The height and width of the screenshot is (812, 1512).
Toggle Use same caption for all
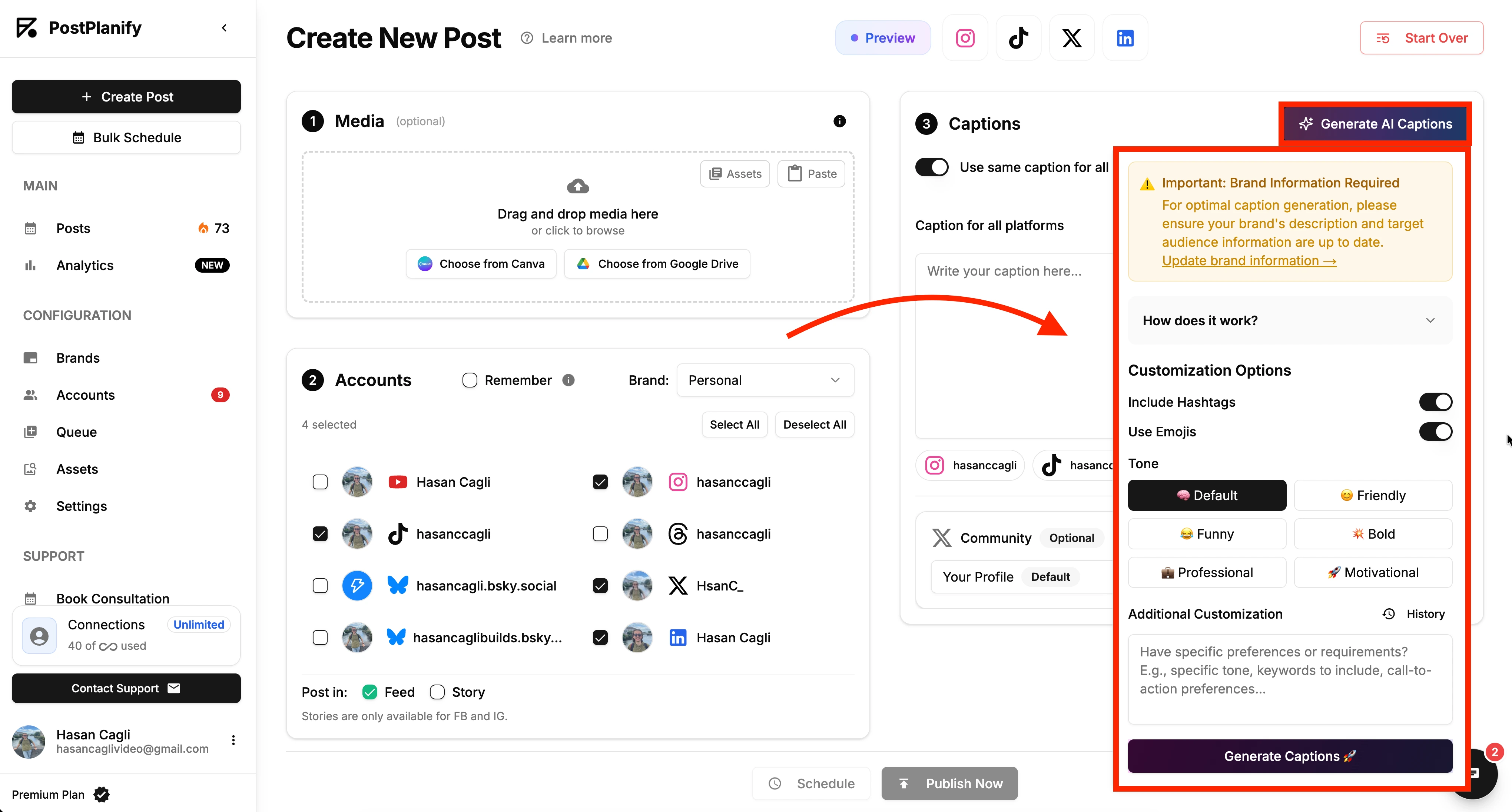coord(932,167)
